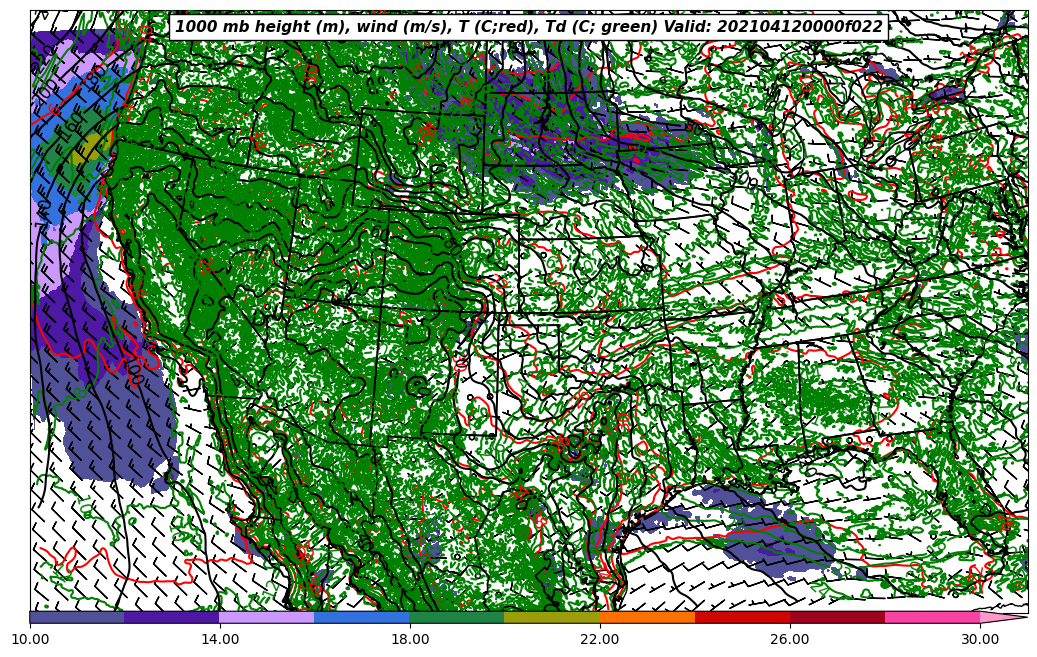Click the 22.00 colorbar tick label
This screenshot has width=1037, height=657.
coord(600,640)
